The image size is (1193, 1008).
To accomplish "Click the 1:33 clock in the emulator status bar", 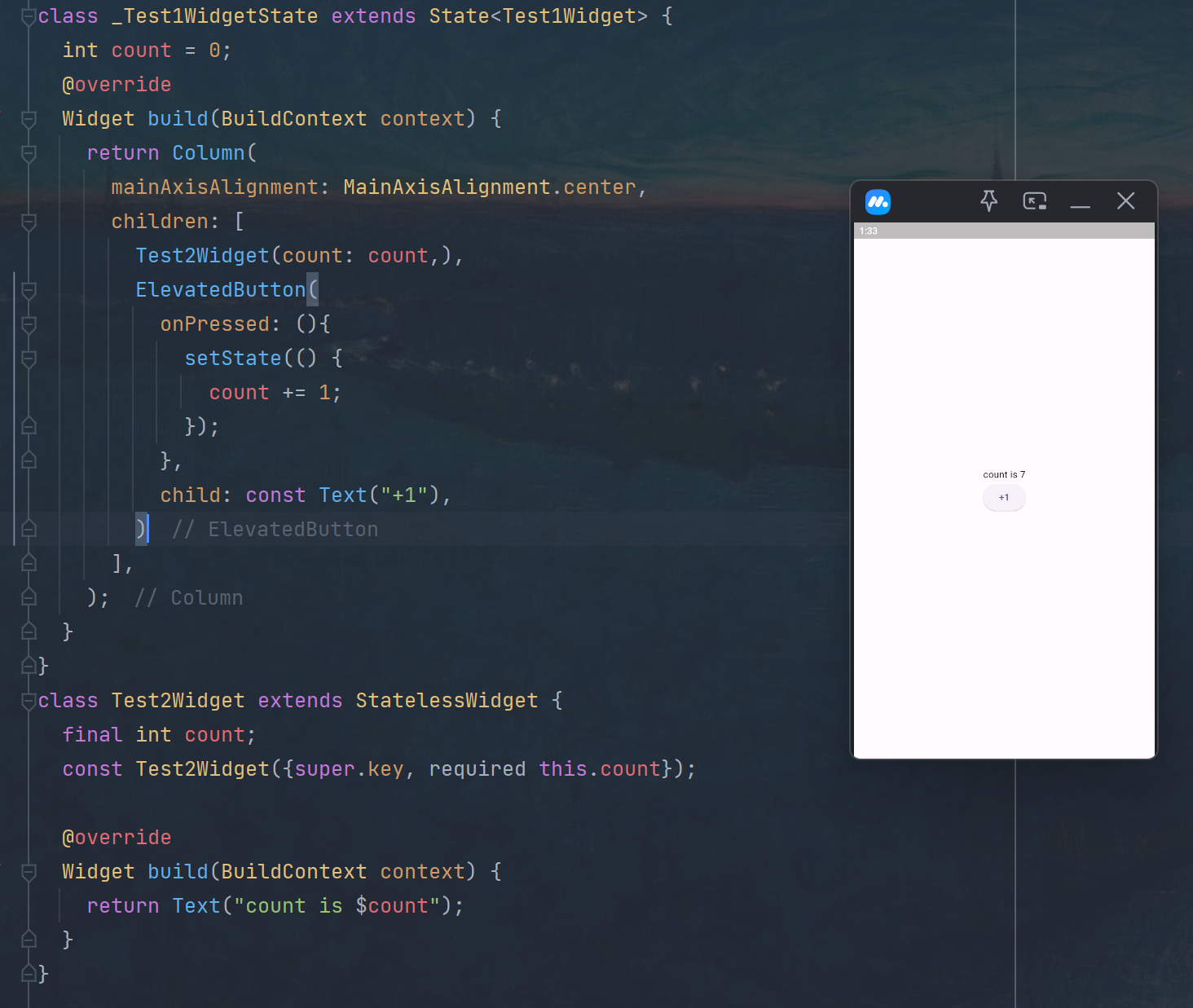I will pos(869,231).
